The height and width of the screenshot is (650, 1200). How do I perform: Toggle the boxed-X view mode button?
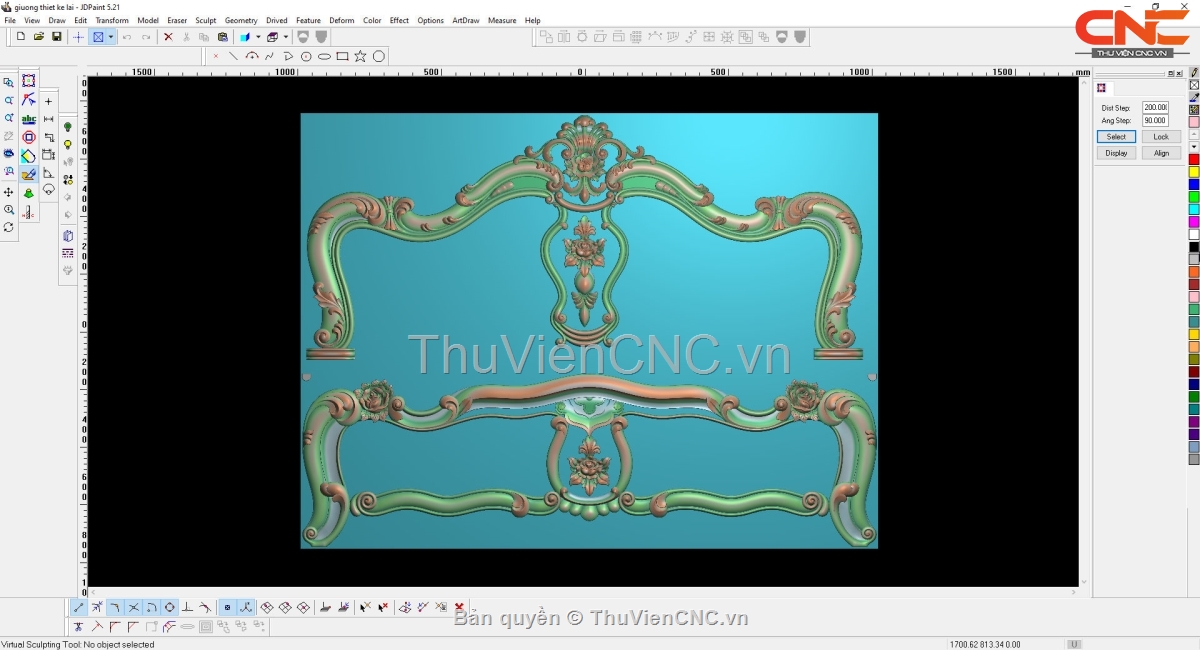coord(98,37)
